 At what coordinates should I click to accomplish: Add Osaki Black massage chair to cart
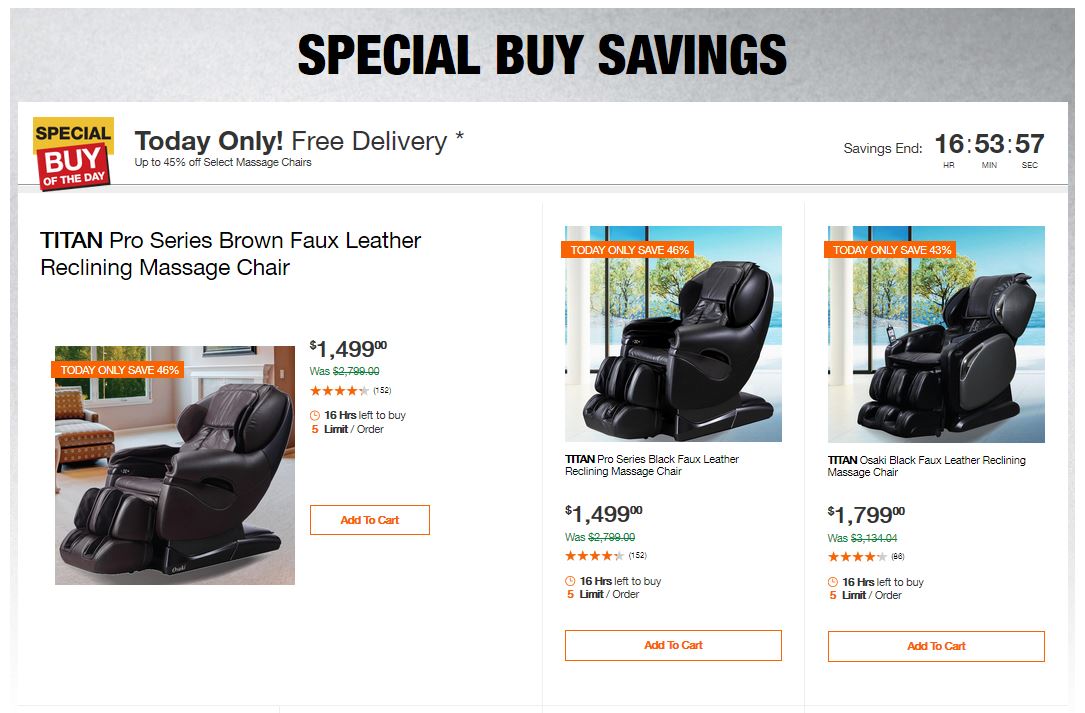click(936, 647)
